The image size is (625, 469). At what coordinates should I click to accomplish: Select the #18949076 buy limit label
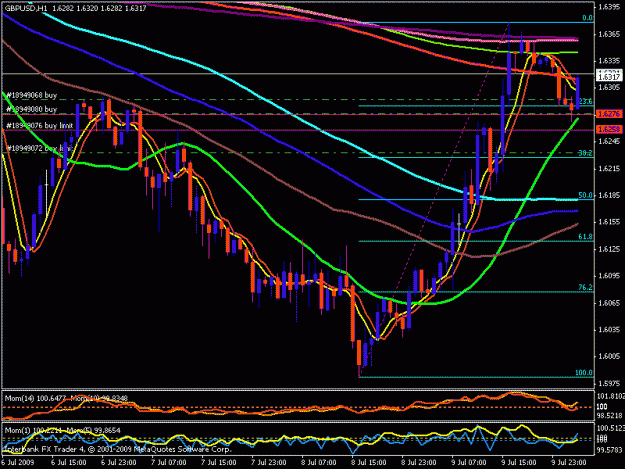40,126
